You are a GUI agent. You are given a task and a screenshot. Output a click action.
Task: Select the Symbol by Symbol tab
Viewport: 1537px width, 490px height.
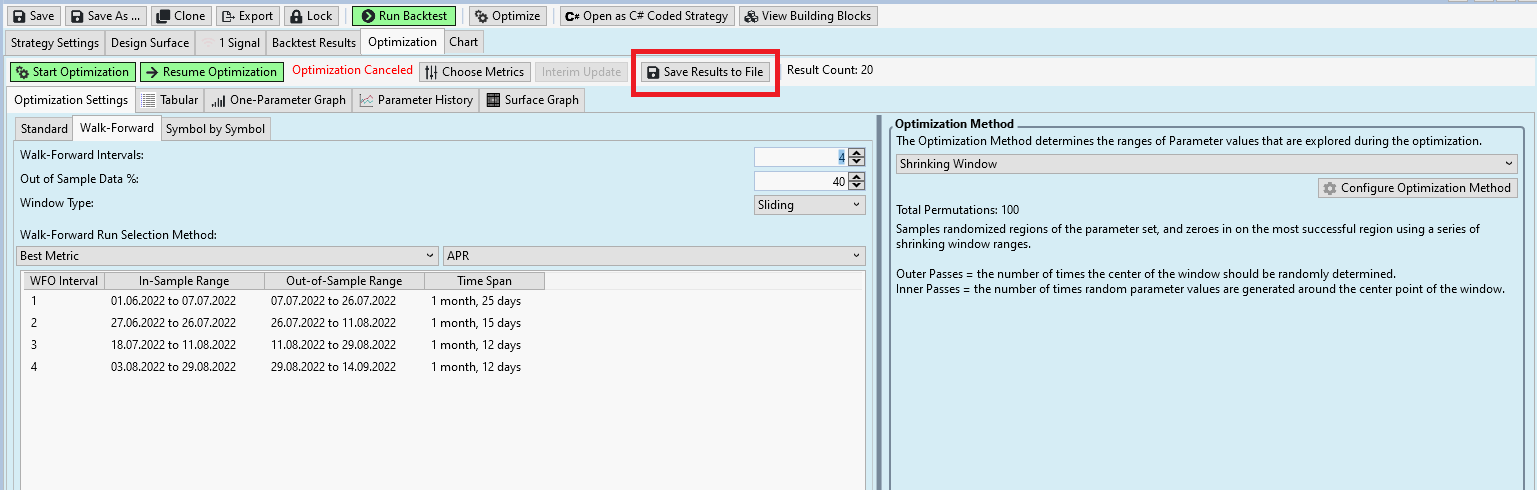coord(215,129)
